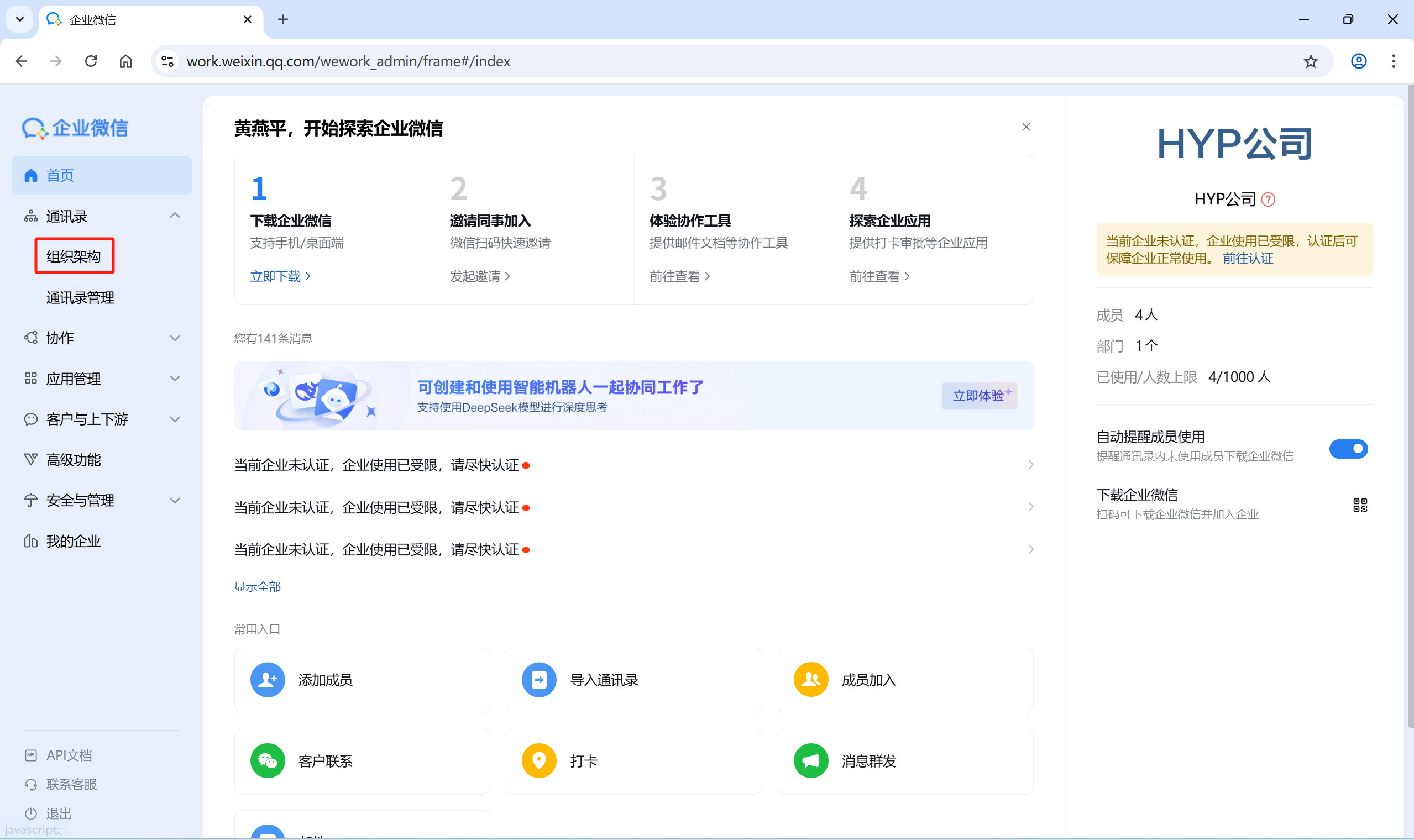Click 显示全部 to show all messages
1414x840 pixels.
point(257,587)
